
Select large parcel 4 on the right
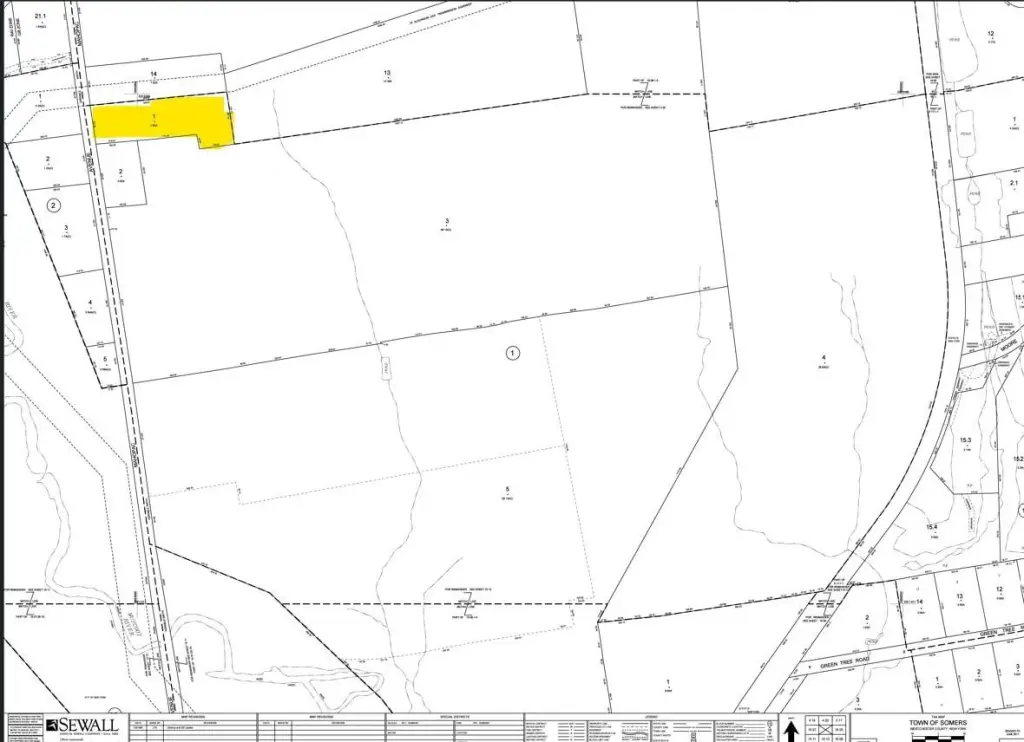pyautogui.click(x=823, y=358)
